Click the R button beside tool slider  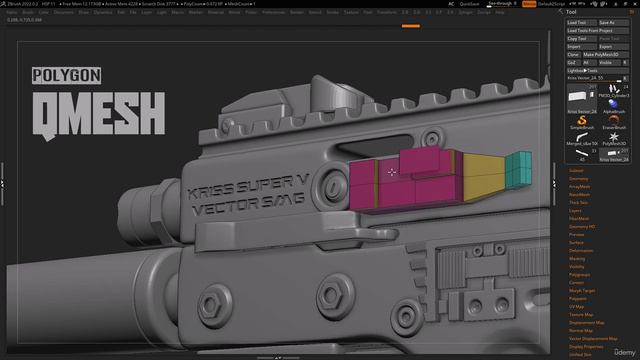pos(625,78)
